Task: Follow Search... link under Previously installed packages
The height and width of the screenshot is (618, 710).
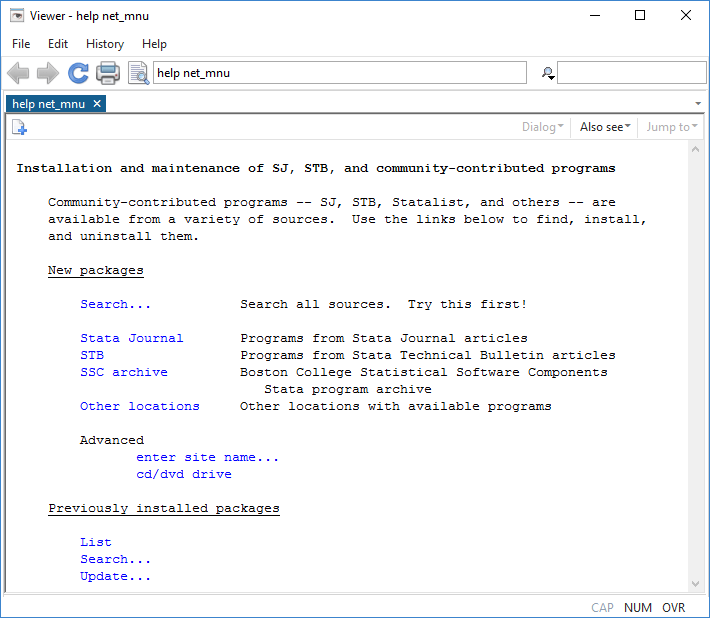Action: (x=115, y=560)
